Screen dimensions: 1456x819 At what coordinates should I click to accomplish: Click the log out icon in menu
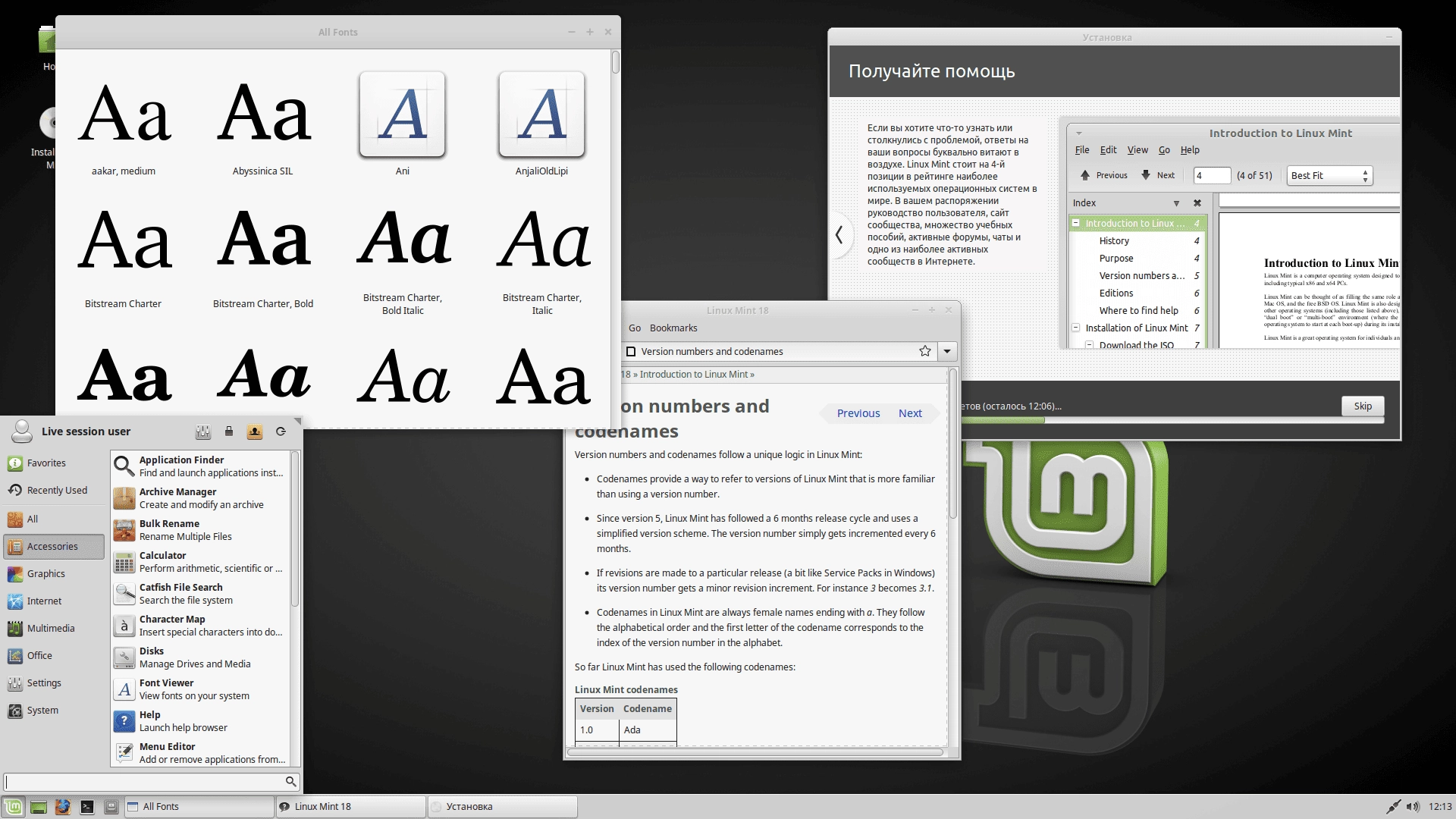pos(281,431)
